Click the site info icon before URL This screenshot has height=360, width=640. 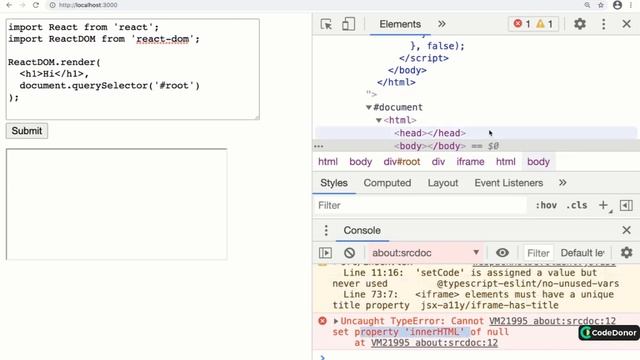tap(53, 5)
